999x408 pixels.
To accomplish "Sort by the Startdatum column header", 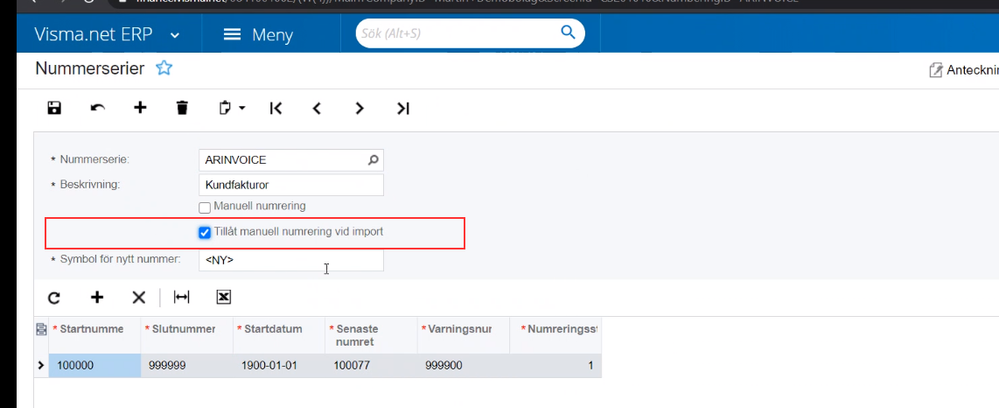I will [x=279, y=335].
